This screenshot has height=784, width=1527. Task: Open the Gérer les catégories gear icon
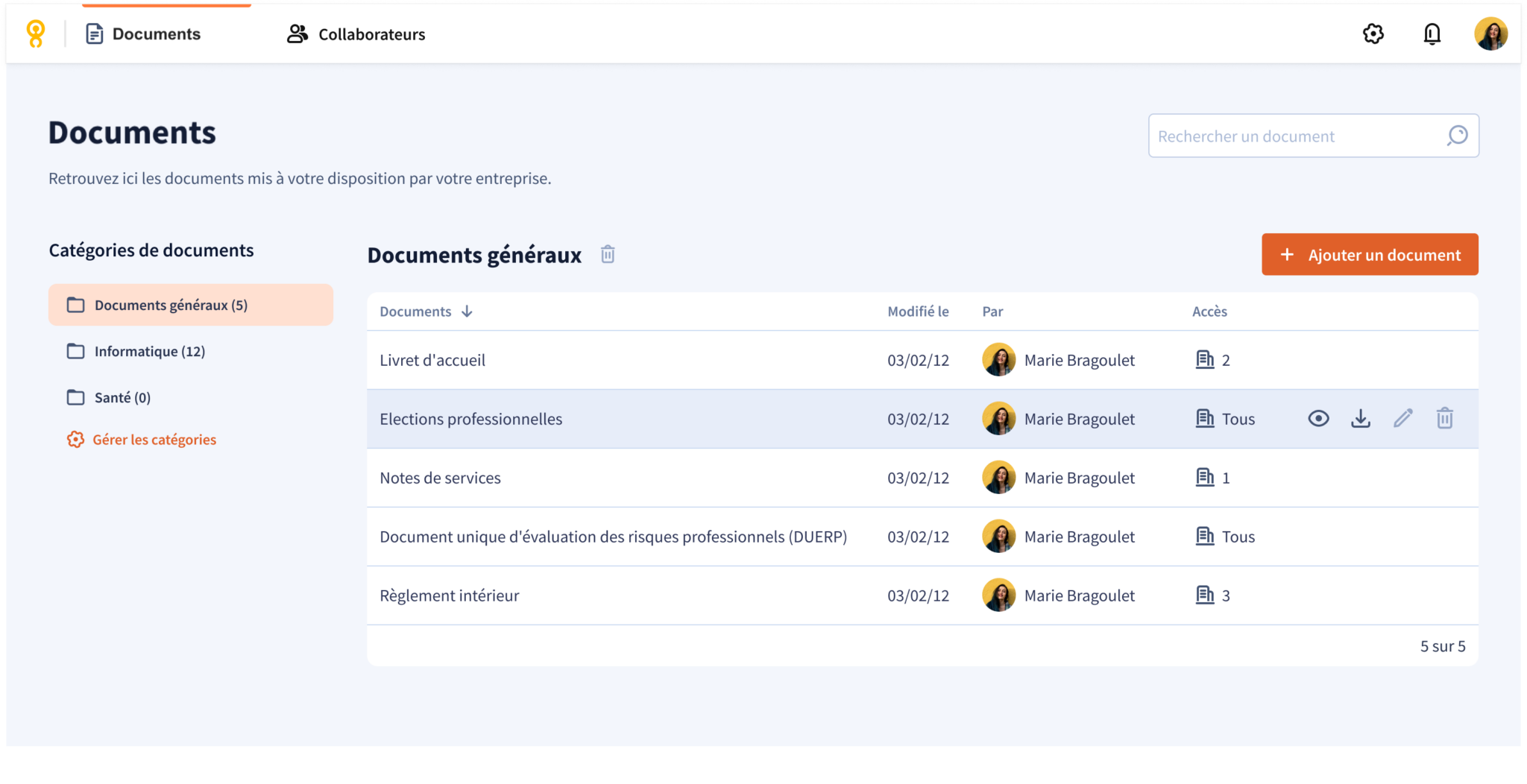point(75,439)
